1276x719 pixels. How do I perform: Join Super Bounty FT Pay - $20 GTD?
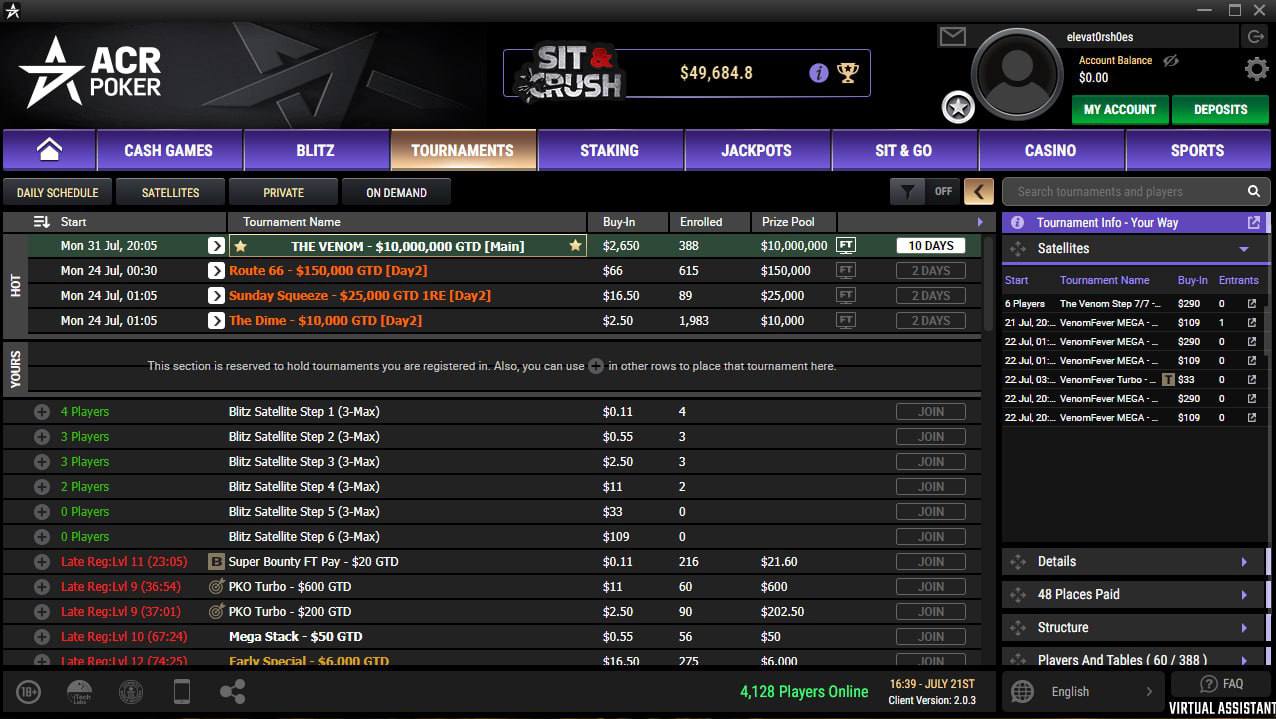(931, 562)
